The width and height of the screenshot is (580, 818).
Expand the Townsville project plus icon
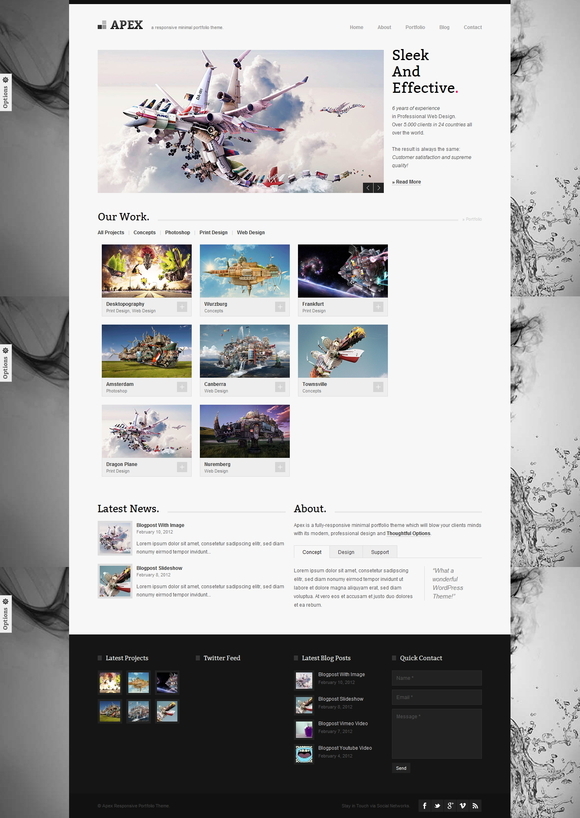(x=378, y=387)
